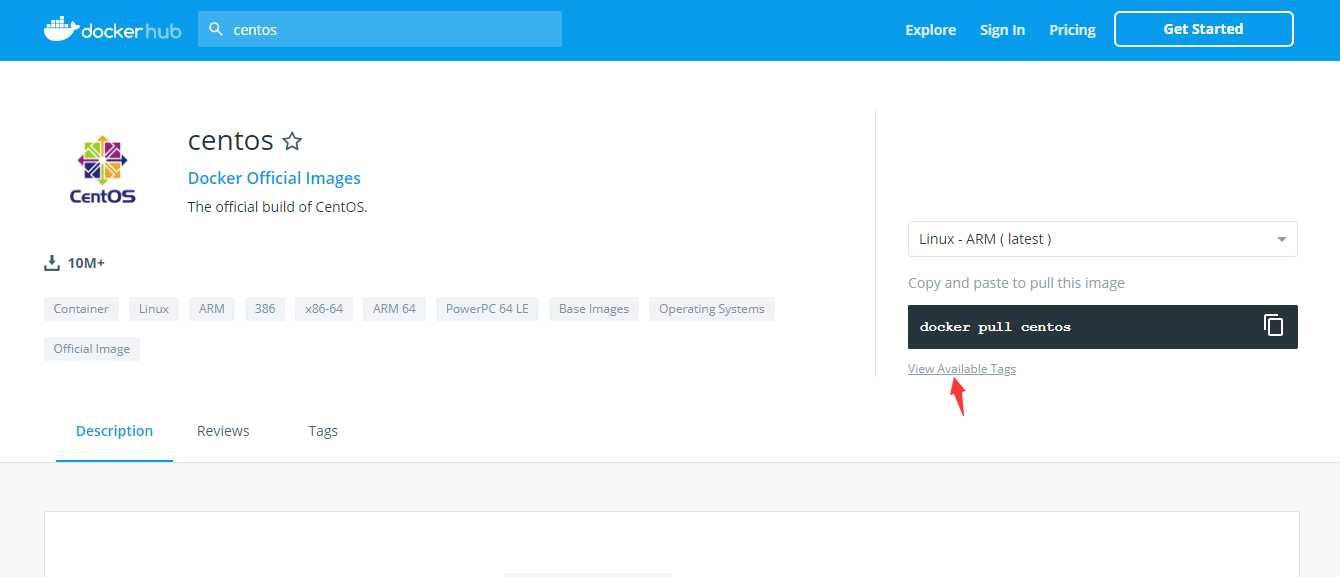This screenshot has height=577, width=1340.
Task: Click in the centos search field
Action: [x=380, y=29]
